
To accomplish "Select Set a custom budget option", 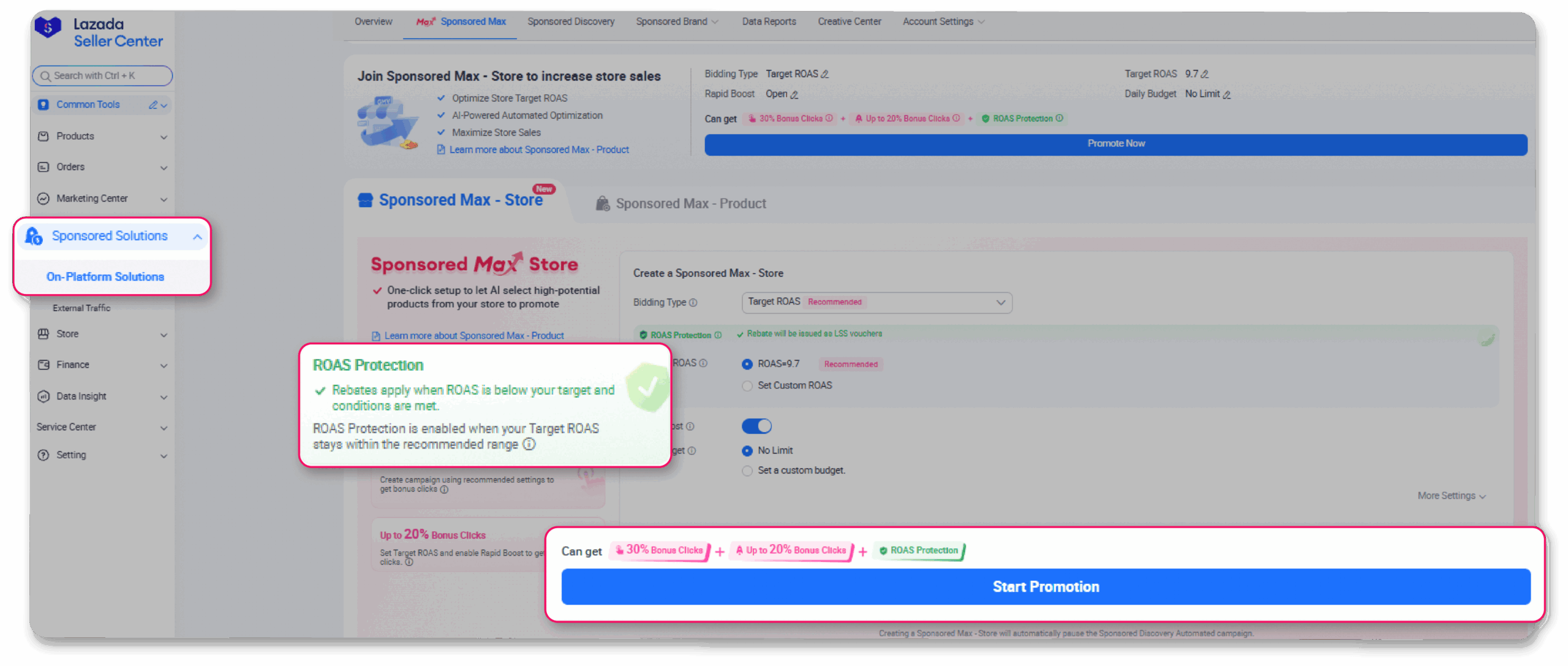I will coord(747,471).
